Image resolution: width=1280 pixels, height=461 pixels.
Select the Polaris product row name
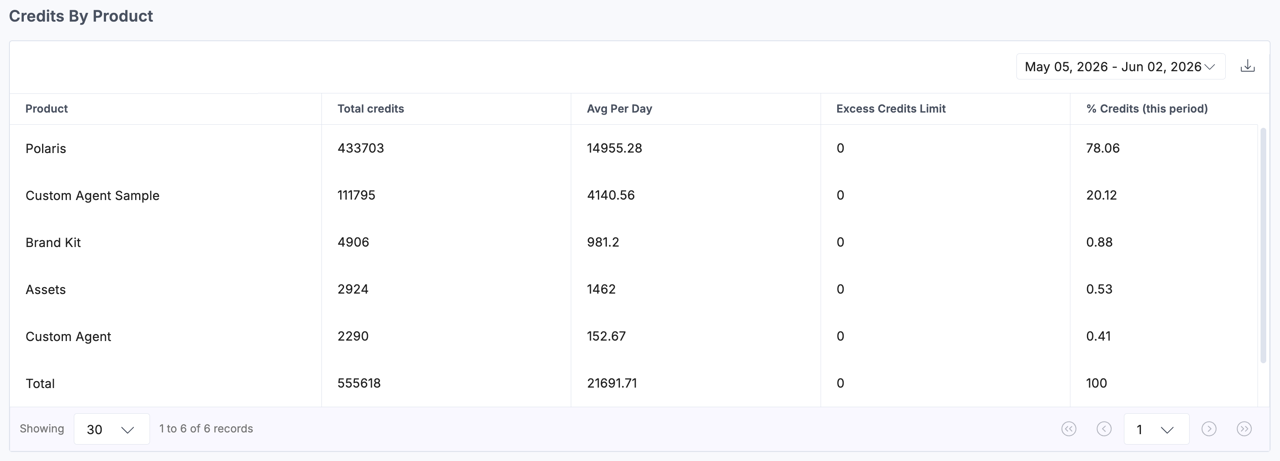tap(46, 148)
